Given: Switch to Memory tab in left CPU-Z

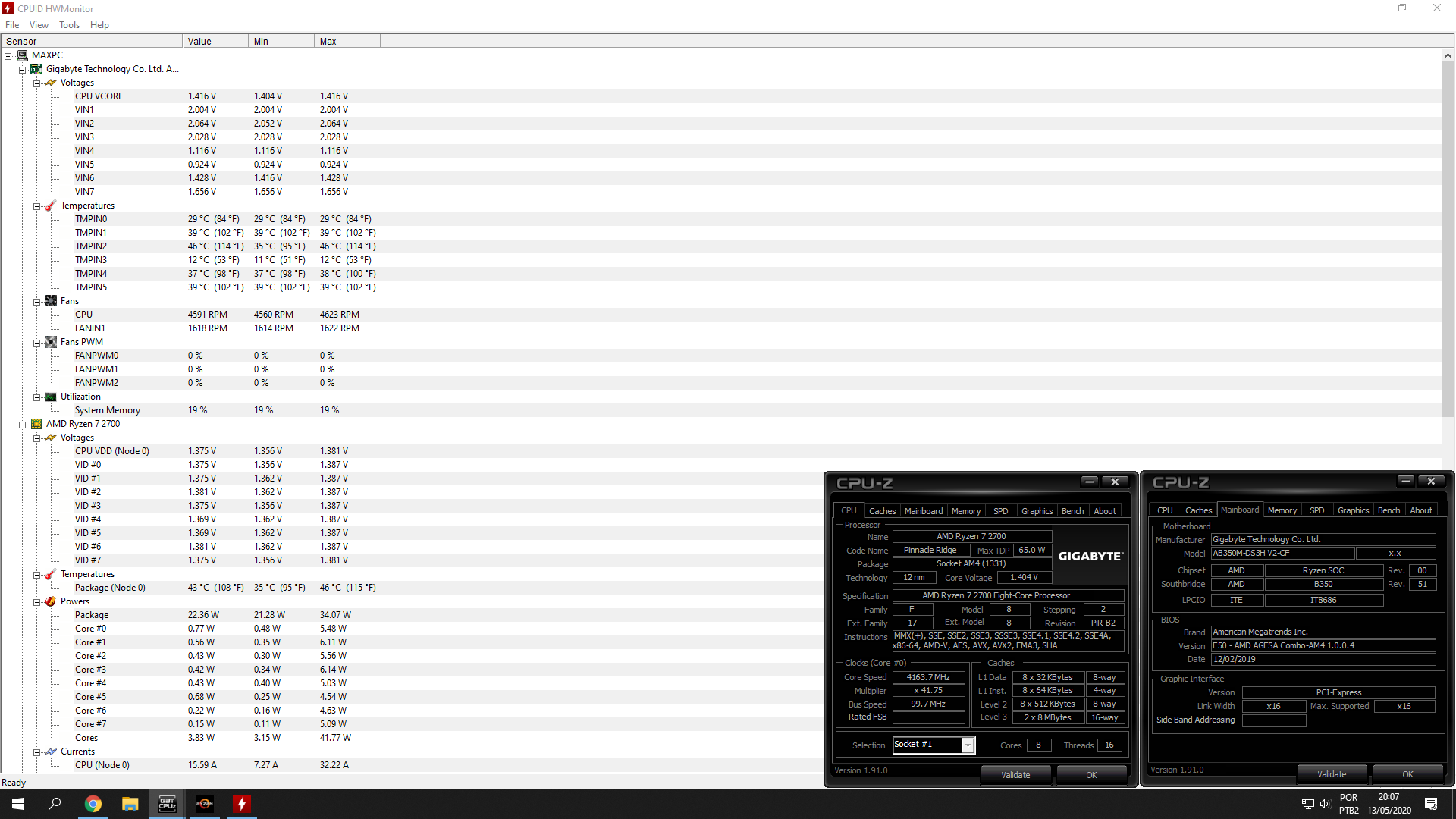Looking at the screenshot, I should pyautogui.click(x=966, y=511).
